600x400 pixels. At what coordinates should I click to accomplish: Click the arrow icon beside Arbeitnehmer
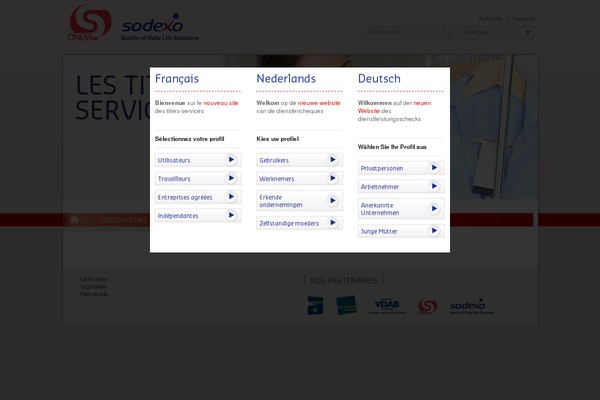[x=434, y=186]
